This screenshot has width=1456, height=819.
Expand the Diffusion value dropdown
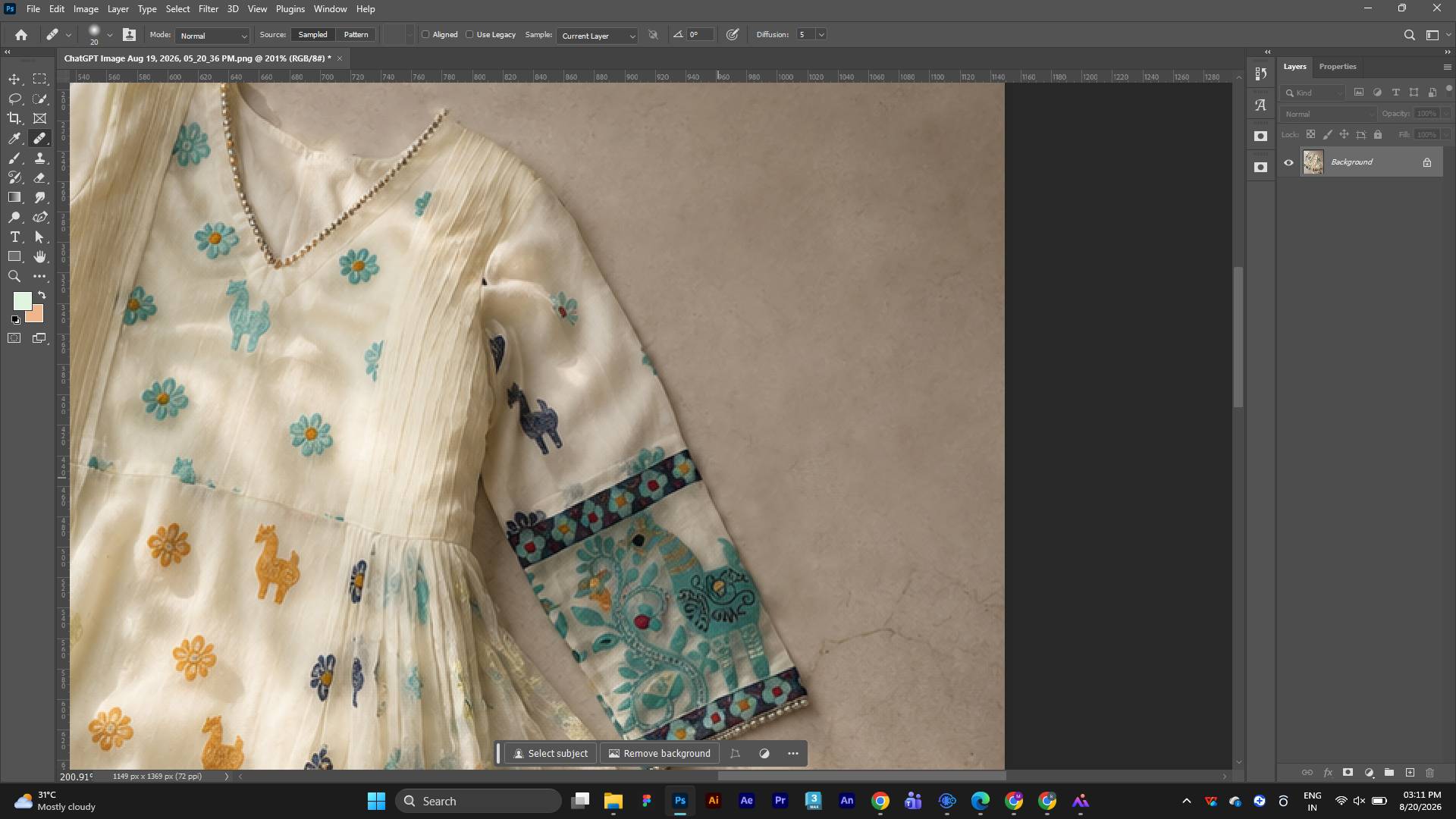[x=821, y=35]
